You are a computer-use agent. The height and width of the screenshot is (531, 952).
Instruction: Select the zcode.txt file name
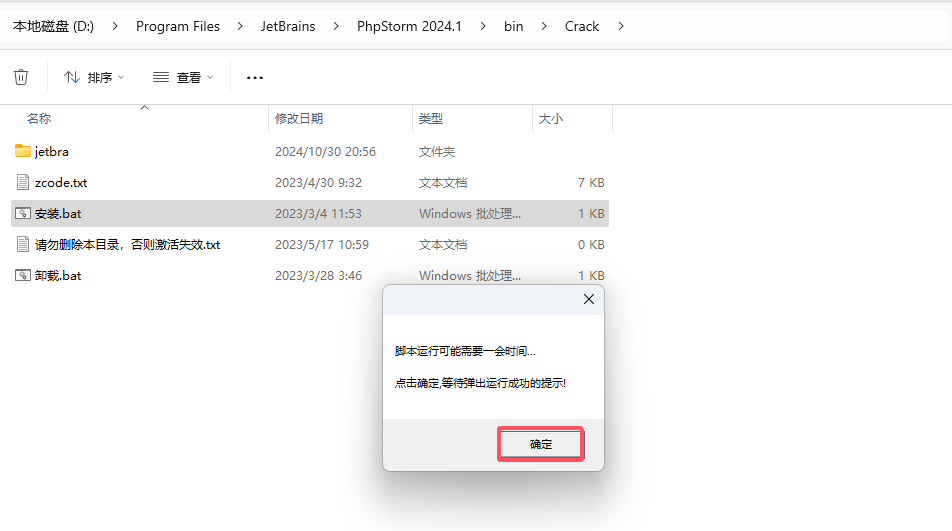click(x=61, y=183)
